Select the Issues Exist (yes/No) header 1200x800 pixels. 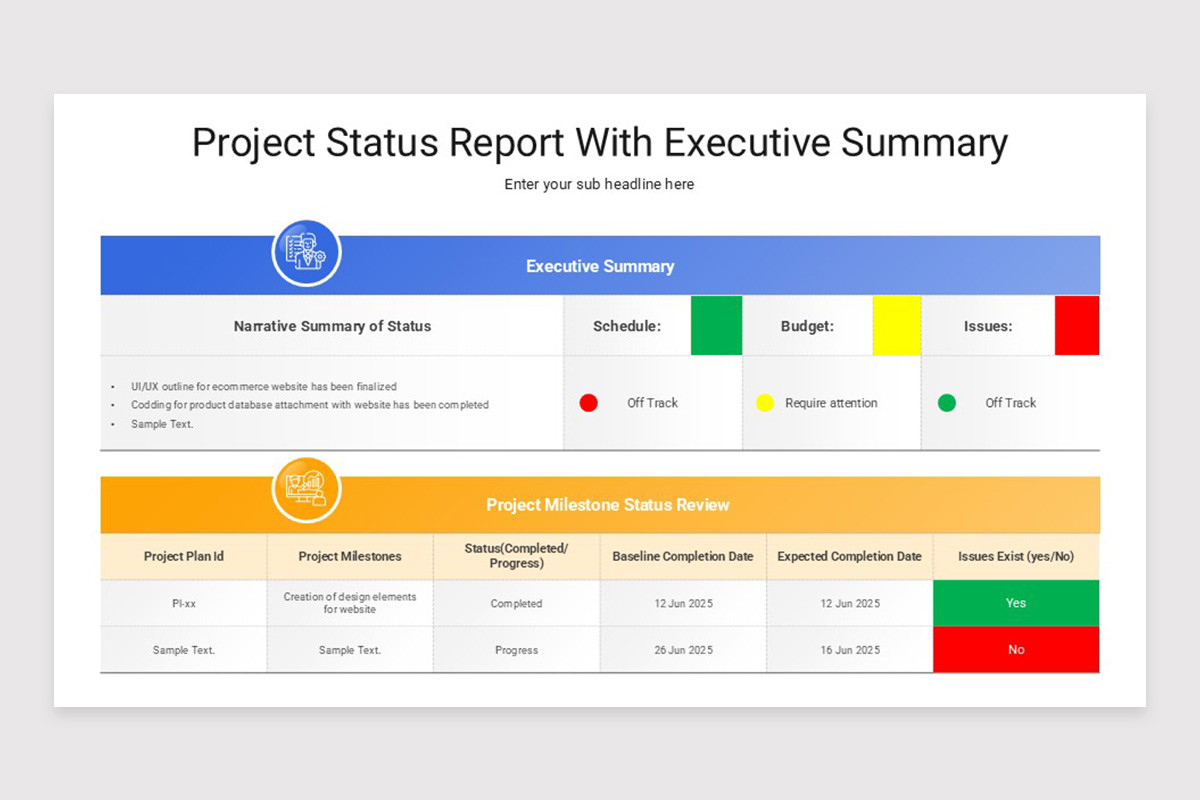coord(1016,556)
